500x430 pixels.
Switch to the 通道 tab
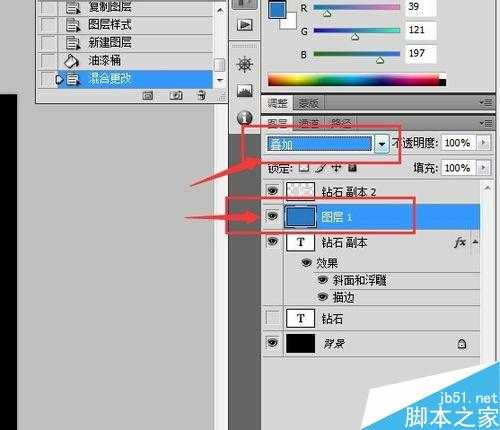coord(309,123)
